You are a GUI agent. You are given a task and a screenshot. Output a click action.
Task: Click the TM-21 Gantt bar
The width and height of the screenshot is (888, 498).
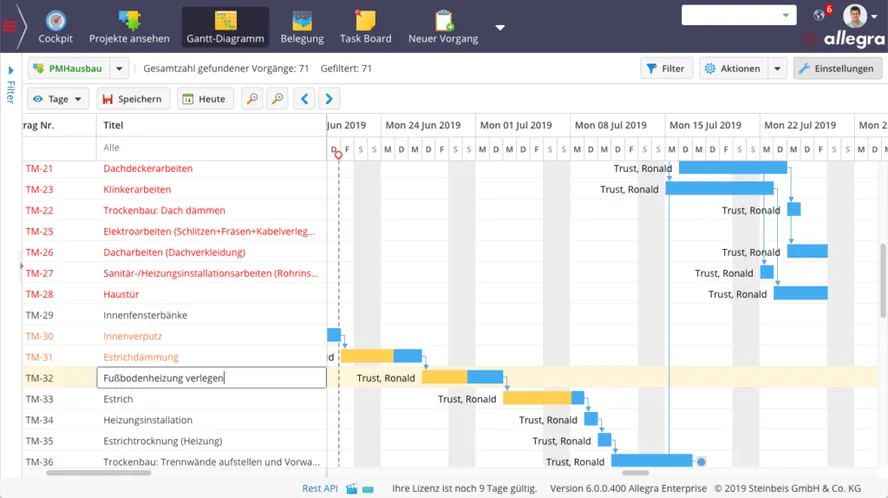coord(733,167)
